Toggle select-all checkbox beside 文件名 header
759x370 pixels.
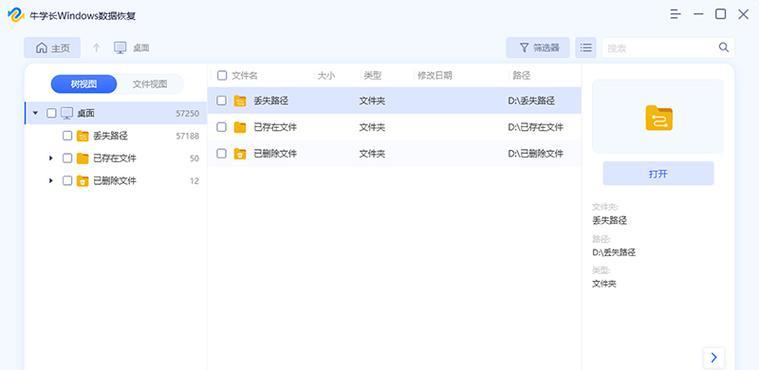(222, 76)
